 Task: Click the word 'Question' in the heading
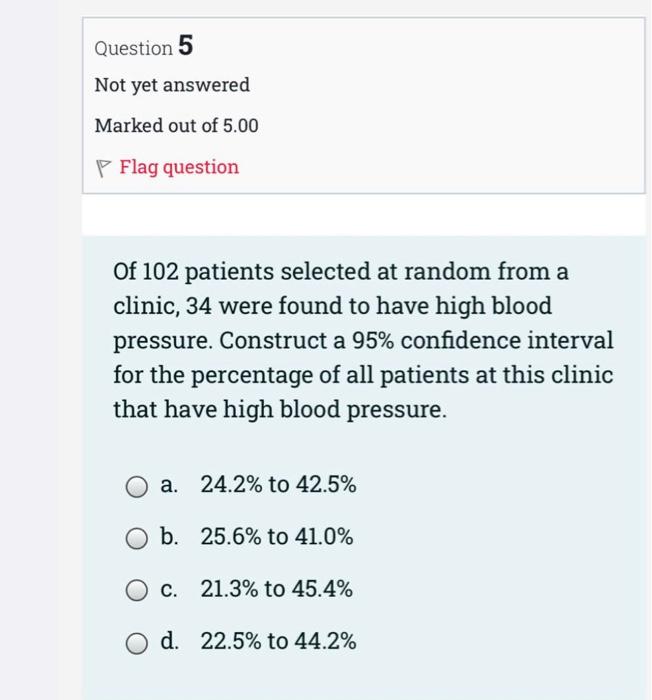(x=133, y=48)
